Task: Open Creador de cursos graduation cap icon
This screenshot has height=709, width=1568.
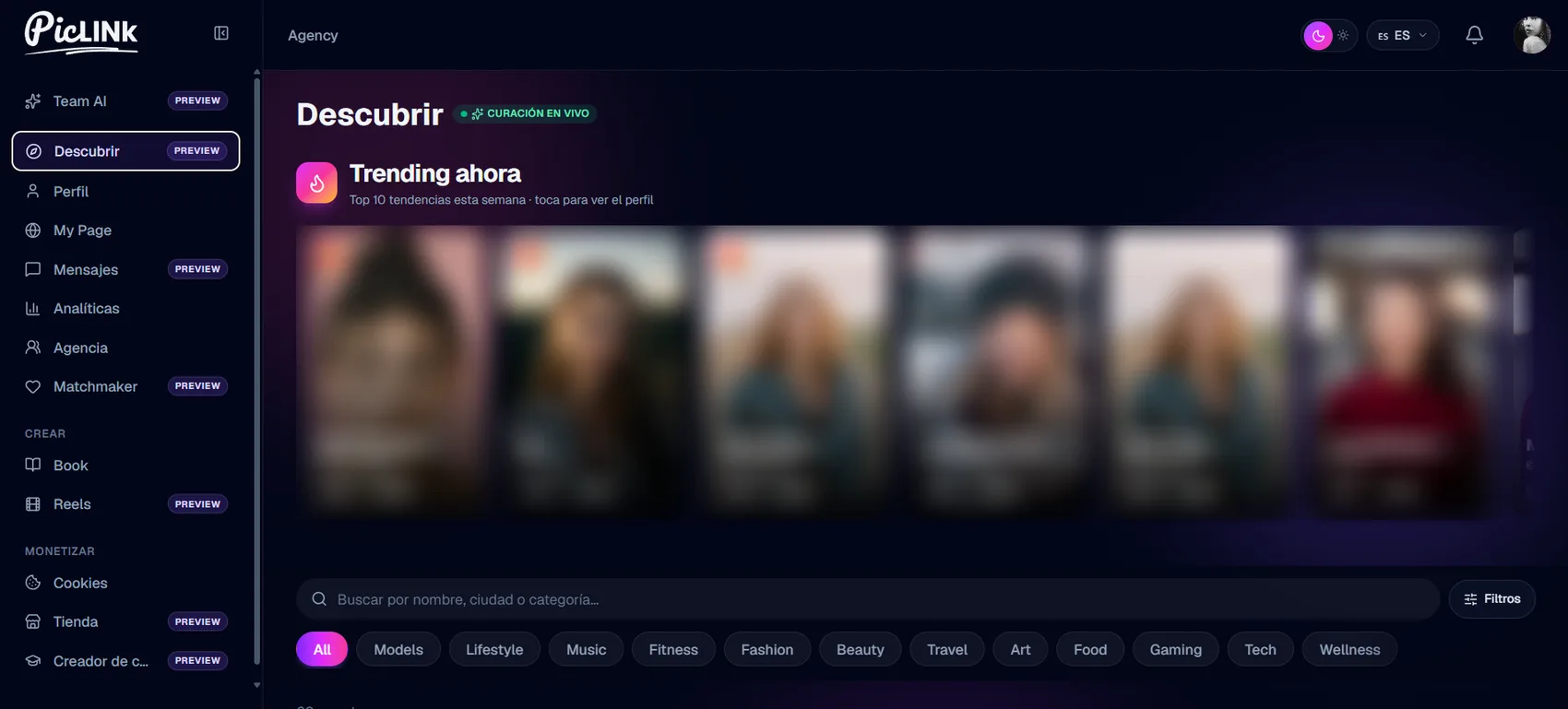Action: point(33,660)
